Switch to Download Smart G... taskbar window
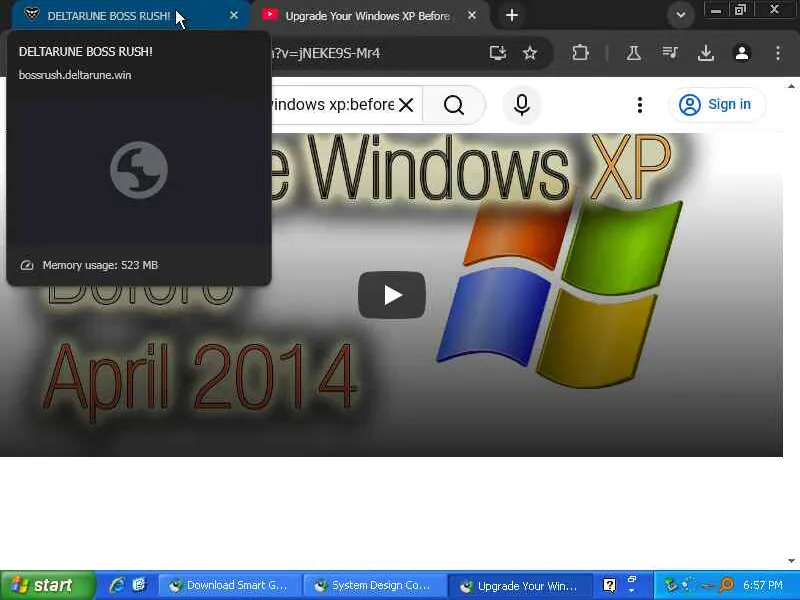Image resolution: width=800 pixels, height=600 pixels. 230,585
